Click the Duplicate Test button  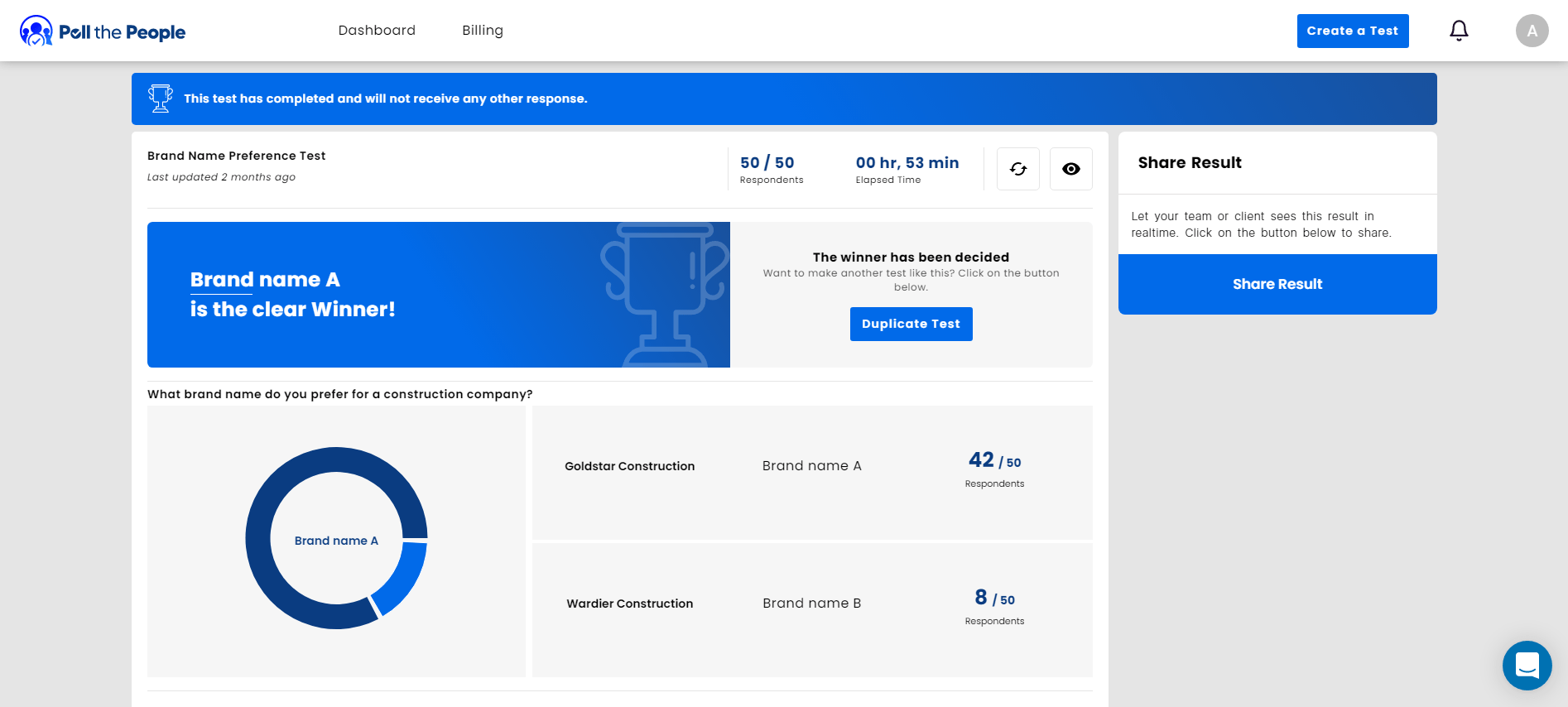pos(911,324)
